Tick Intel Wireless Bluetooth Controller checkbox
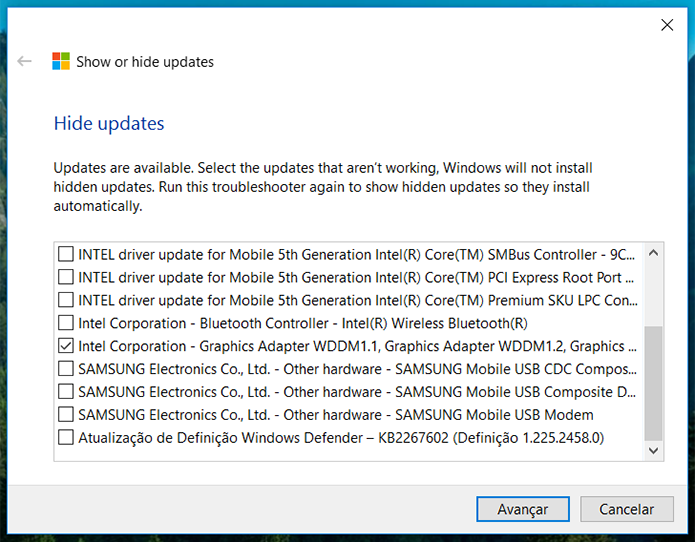Screen dimensions: 695x542 [x=66, y=323]
